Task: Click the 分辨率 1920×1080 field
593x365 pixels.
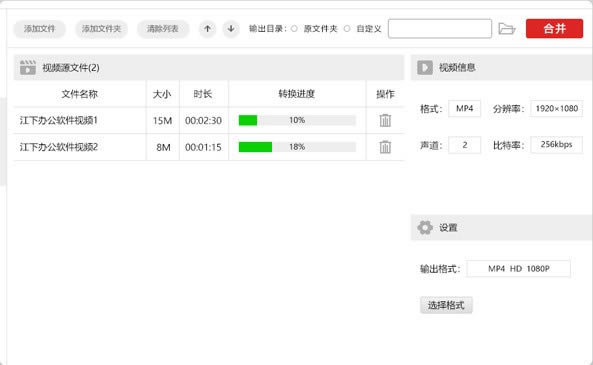Action: (x=556, y=109)
